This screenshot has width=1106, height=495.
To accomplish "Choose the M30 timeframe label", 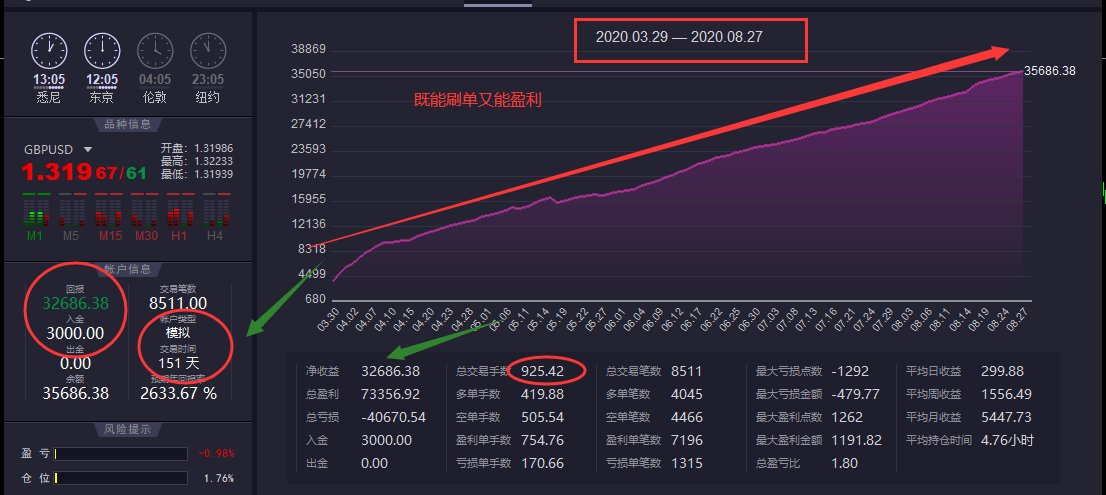I will click(143, 236).
